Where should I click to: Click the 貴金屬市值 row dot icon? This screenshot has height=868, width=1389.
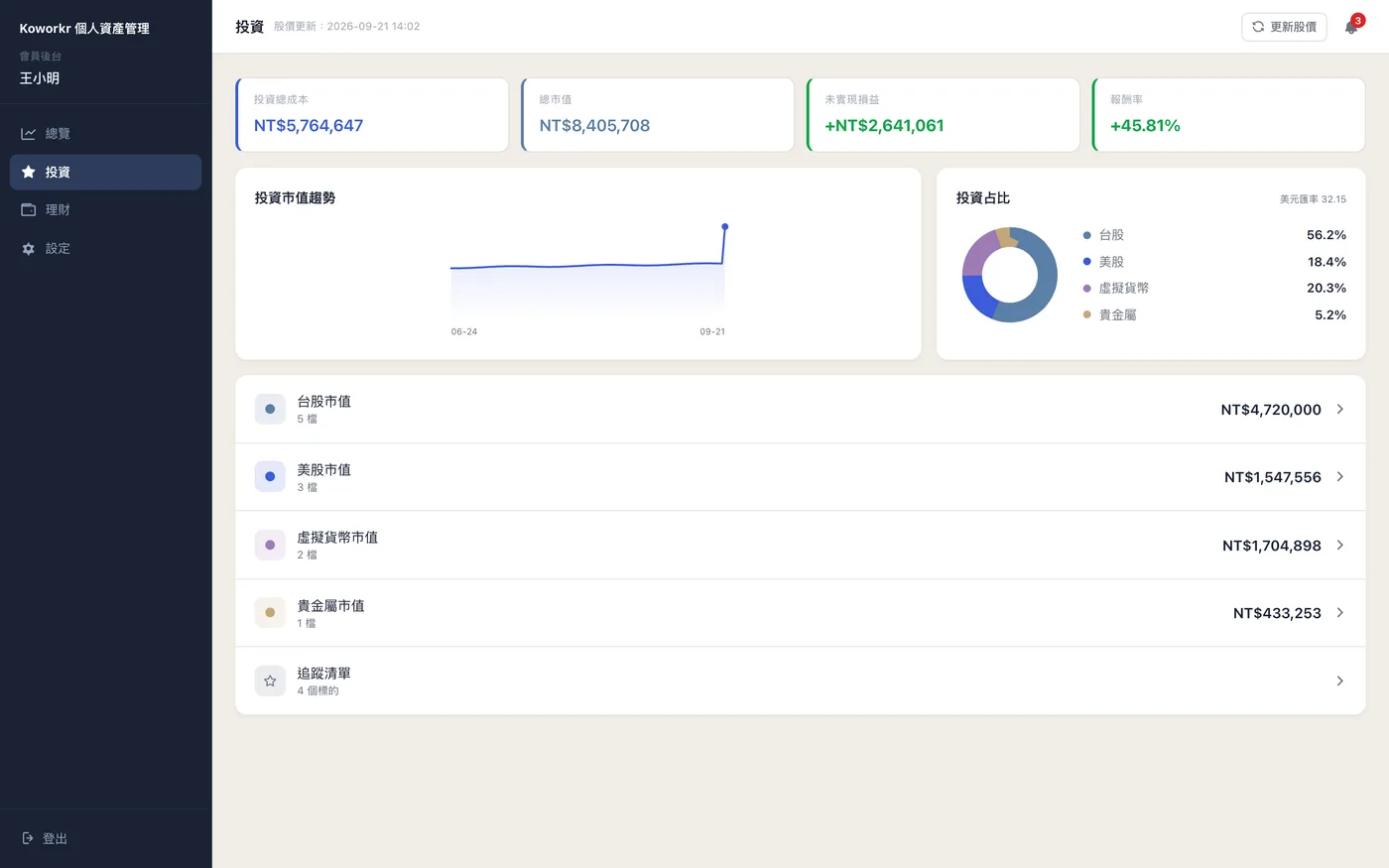point(270,613)
